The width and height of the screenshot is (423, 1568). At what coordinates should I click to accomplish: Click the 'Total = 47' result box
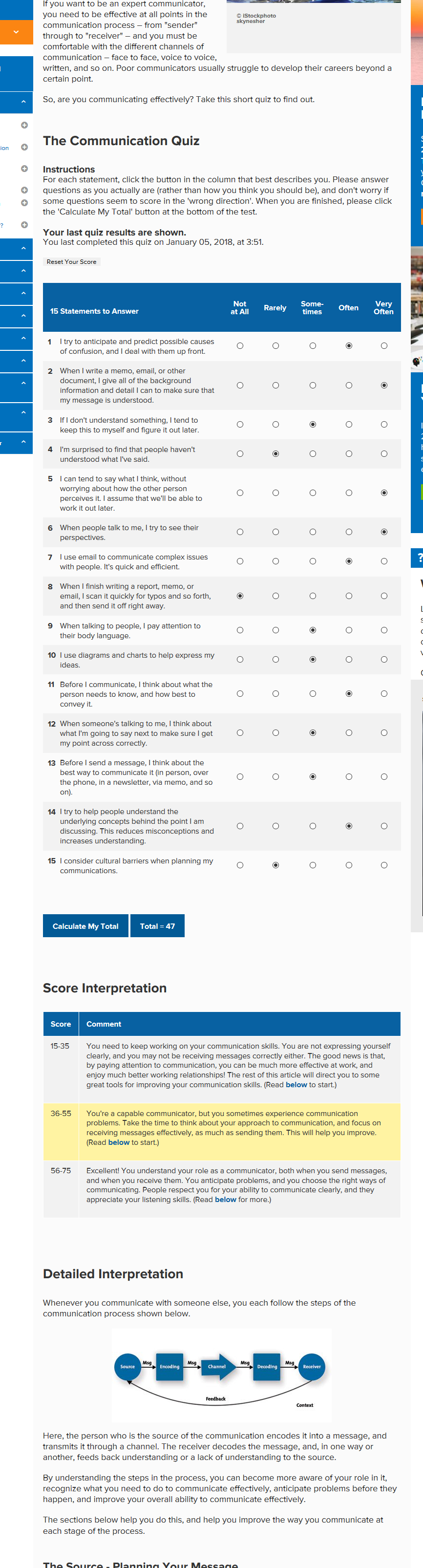pos(158,926)
